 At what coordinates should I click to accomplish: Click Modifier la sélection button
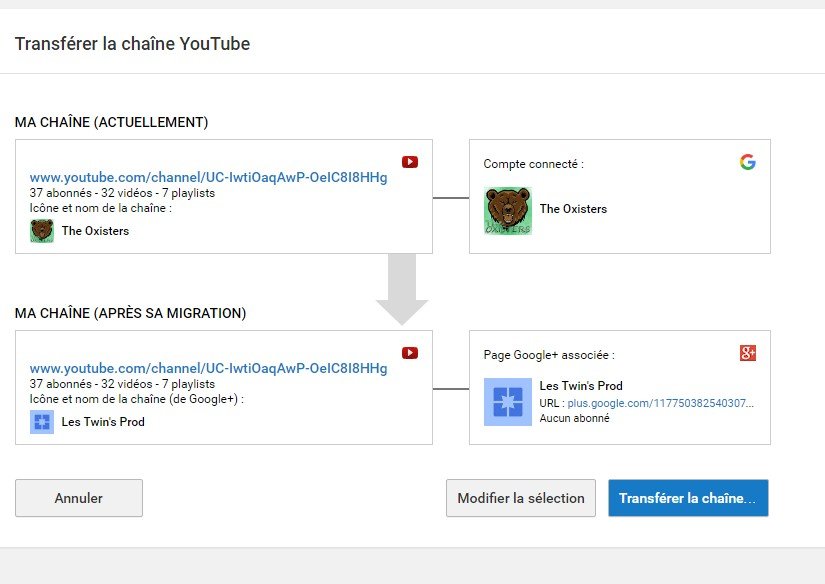click(x=521, y=498)
